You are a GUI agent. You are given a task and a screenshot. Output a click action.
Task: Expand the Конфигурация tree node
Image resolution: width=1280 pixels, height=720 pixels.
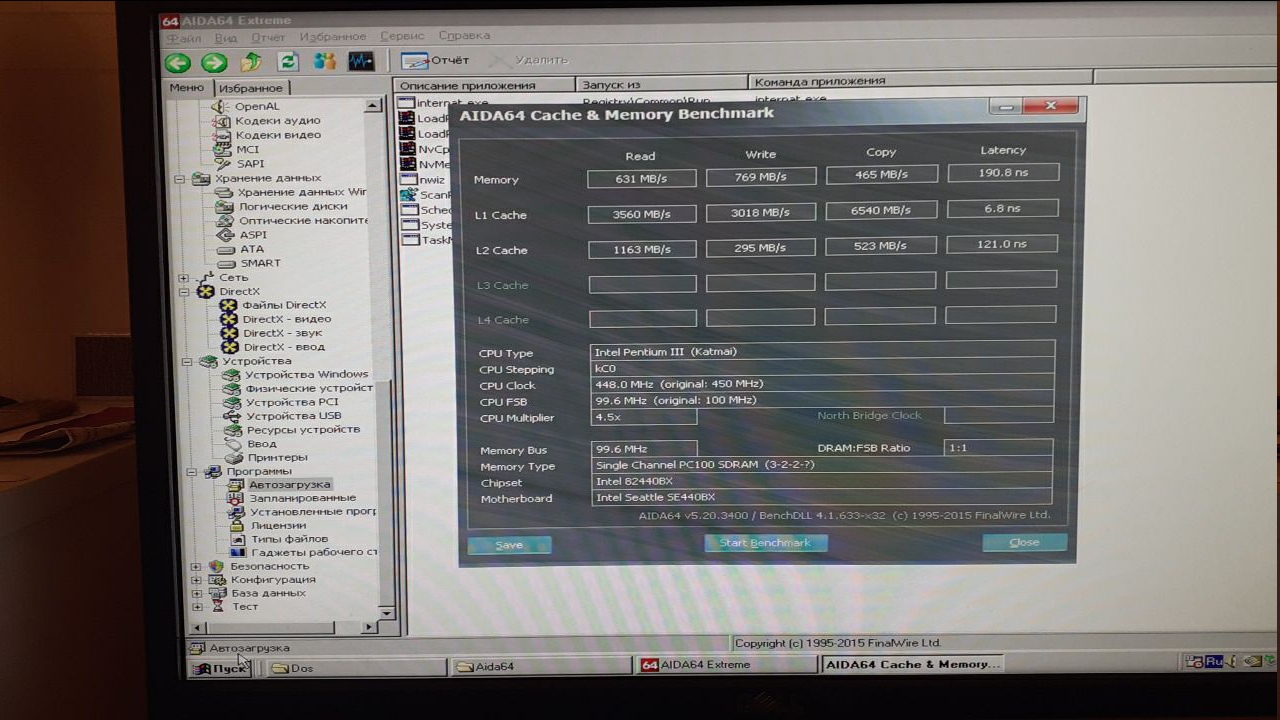click(x=196, y=580)
